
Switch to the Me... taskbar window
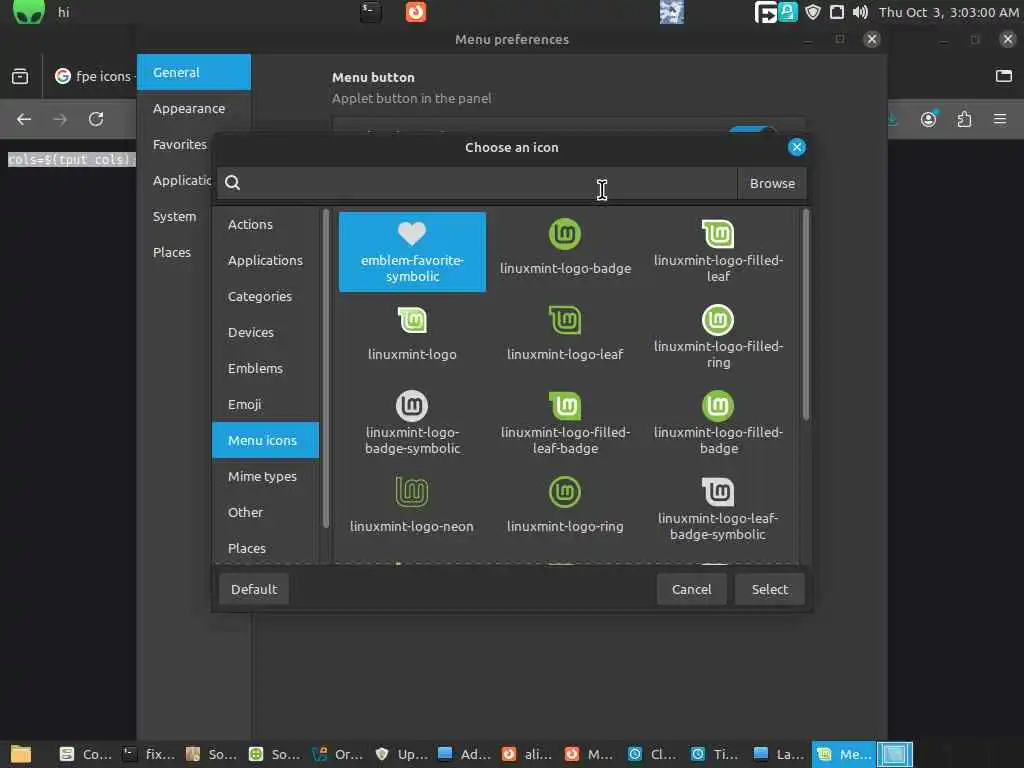point(844,754)
